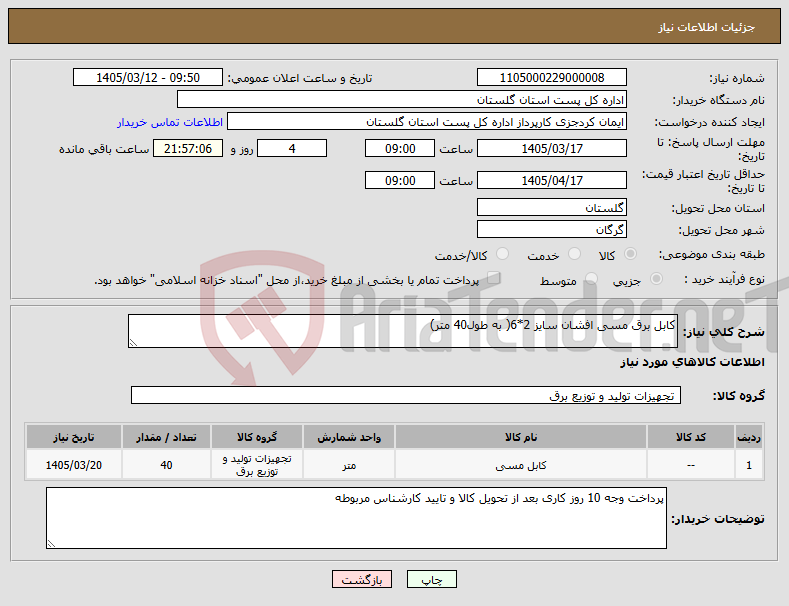Click the request creator name field
789x606 pixels.
click(x=427, y=122)
